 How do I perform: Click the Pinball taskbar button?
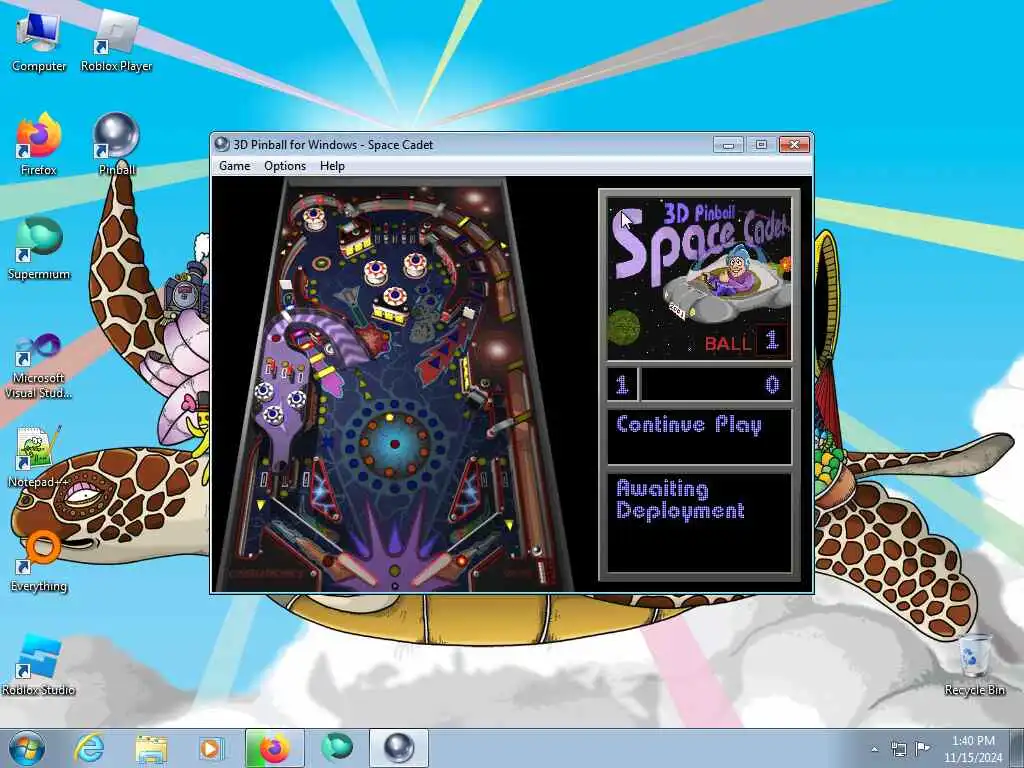(x=399, y=748)
